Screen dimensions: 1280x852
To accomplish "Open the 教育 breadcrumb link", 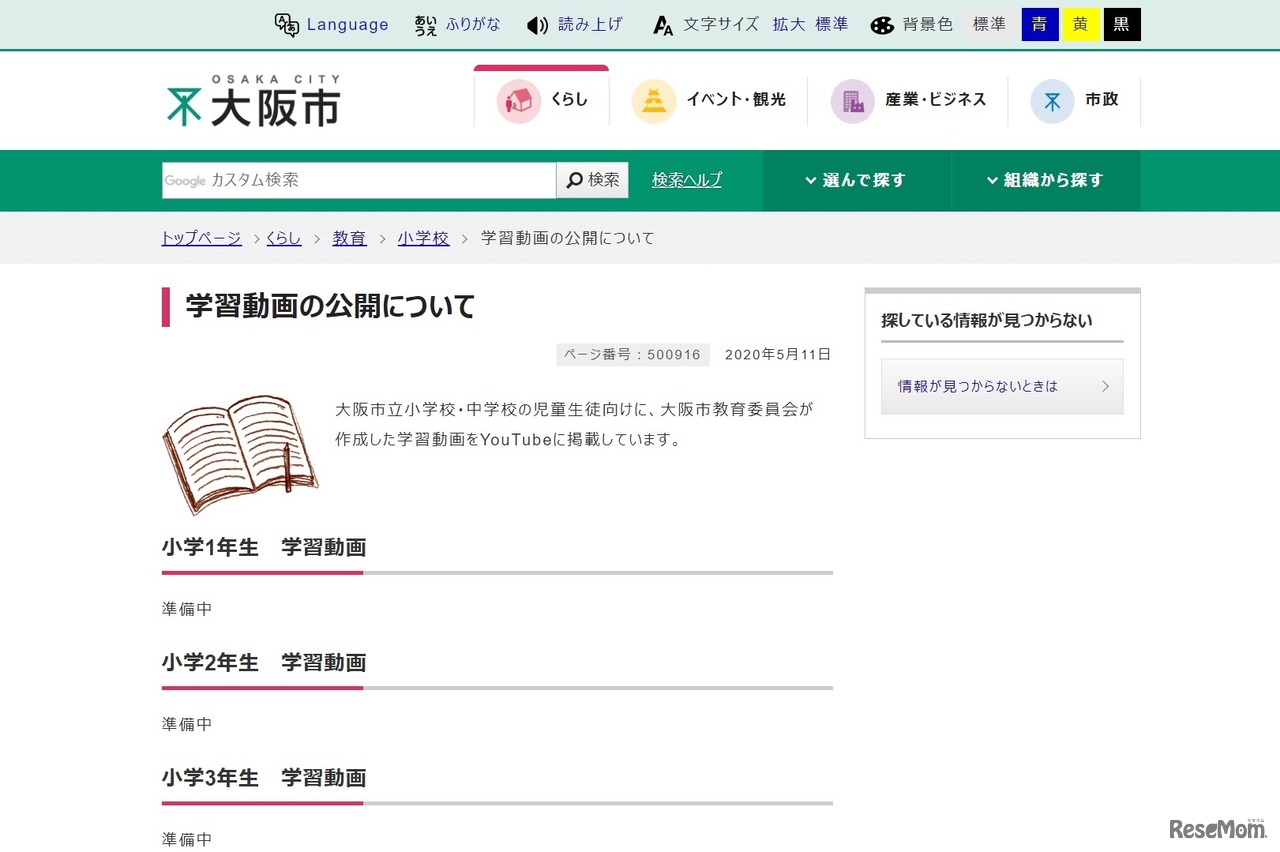I will pos(349,238).
